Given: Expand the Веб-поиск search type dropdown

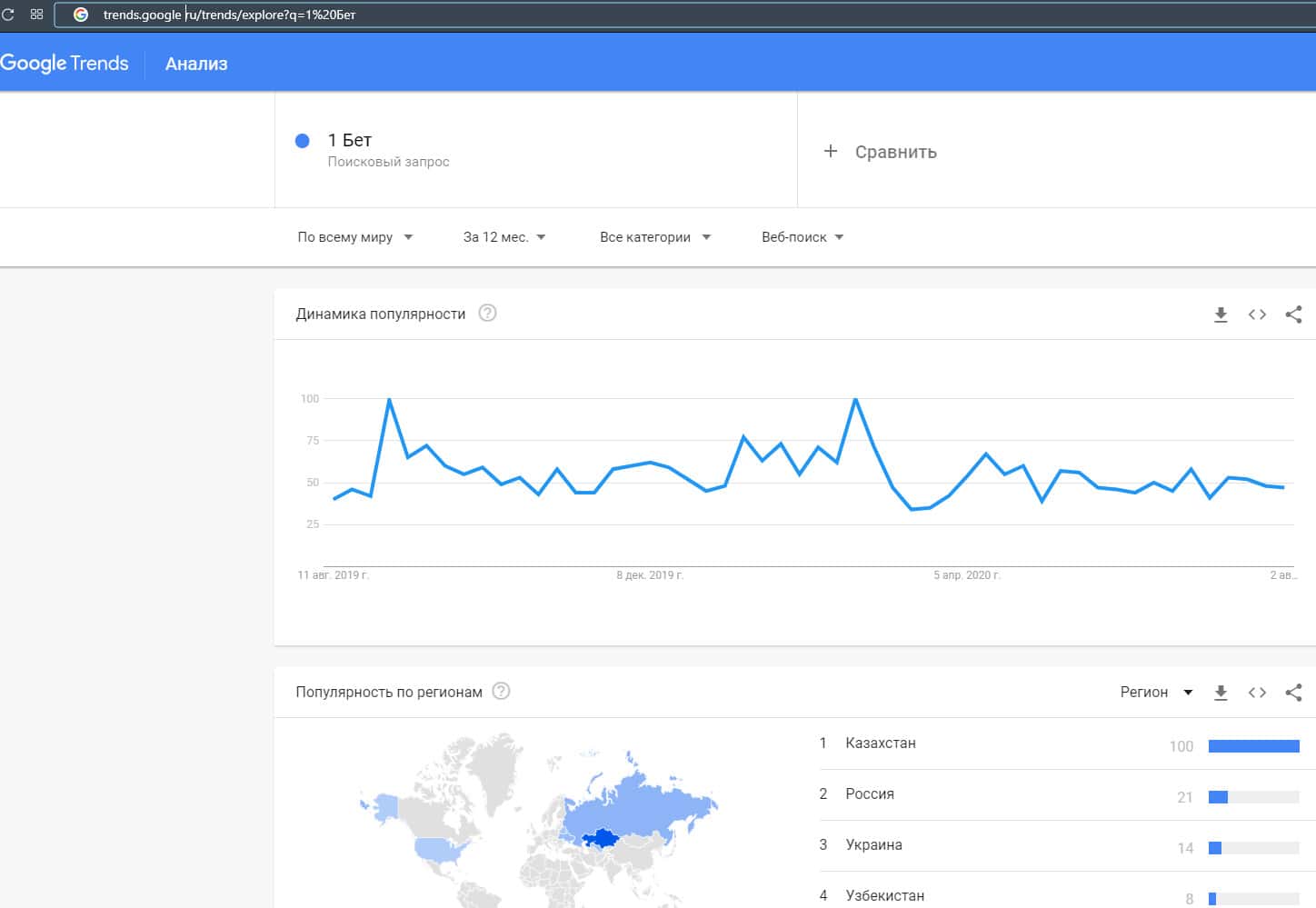Looking at the screenshot, I should click(802, 237).
